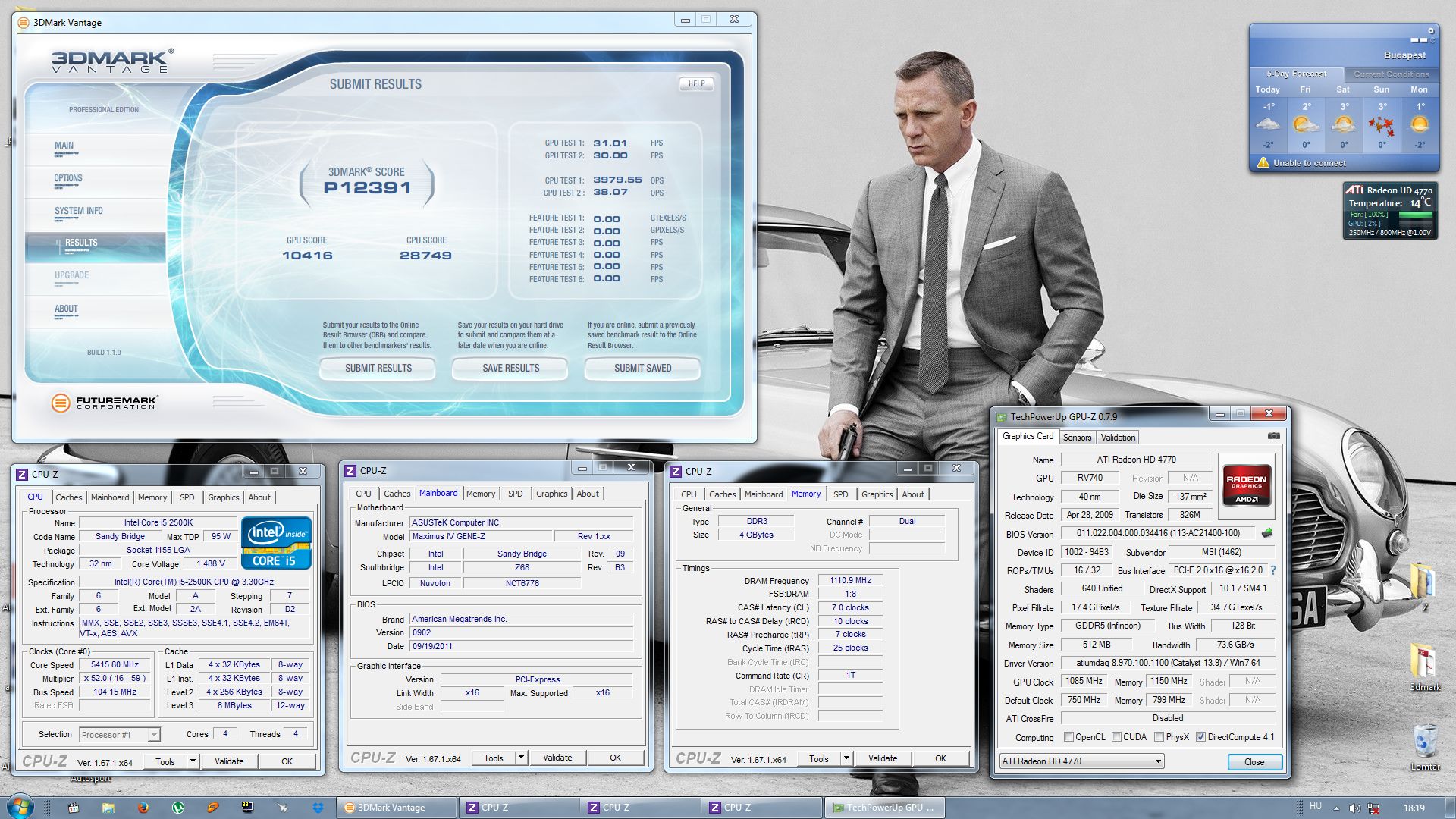
Task: Click the Intel Core i5 logo in CPU-Z
Action: [x=276, y=543]
